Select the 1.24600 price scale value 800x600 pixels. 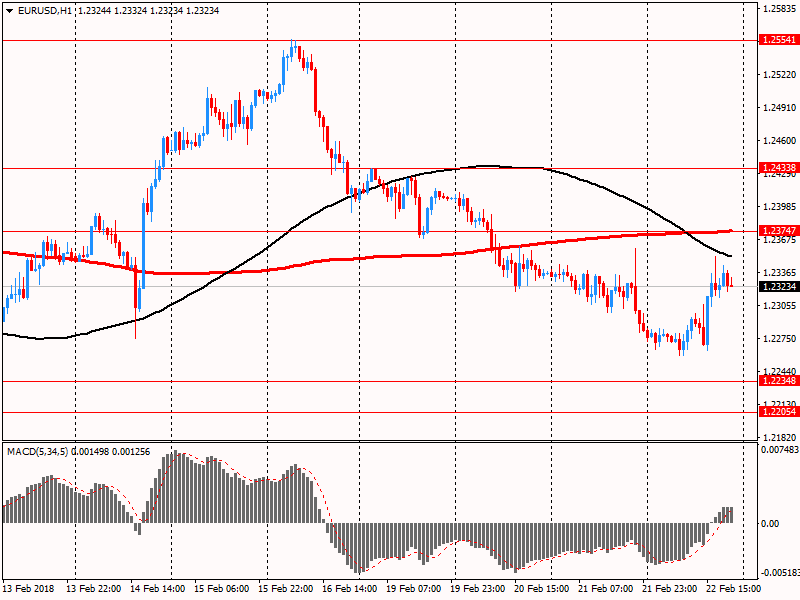point(780,140)
